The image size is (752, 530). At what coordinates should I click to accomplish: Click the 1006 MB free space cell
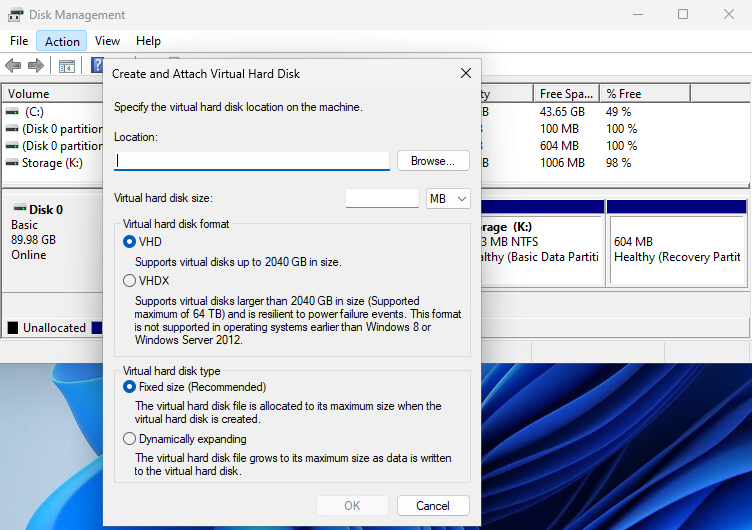(x=562, y=163)
